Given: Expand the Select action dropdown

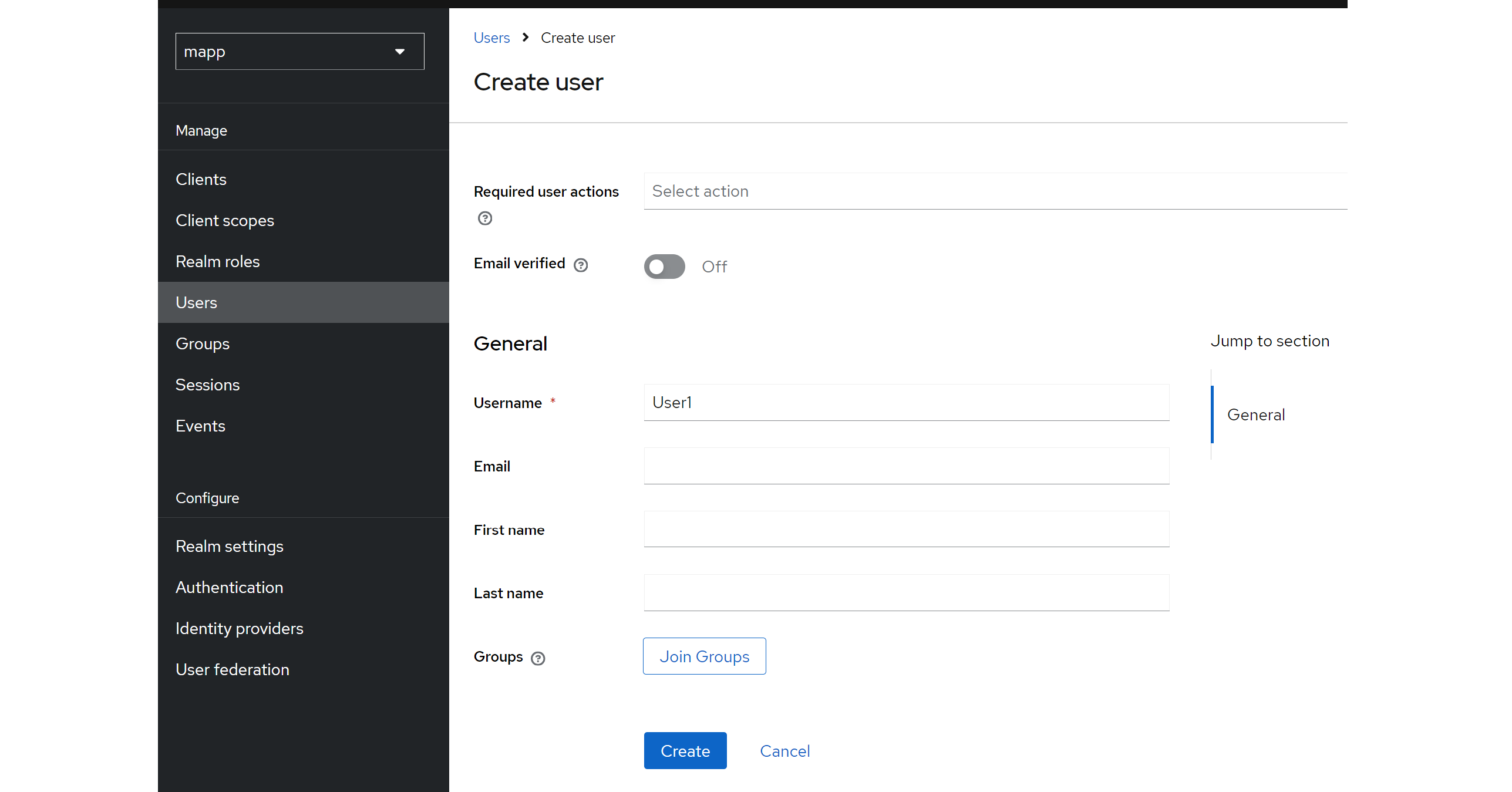Looking at the screenshot, I should (x=995, y=191).
